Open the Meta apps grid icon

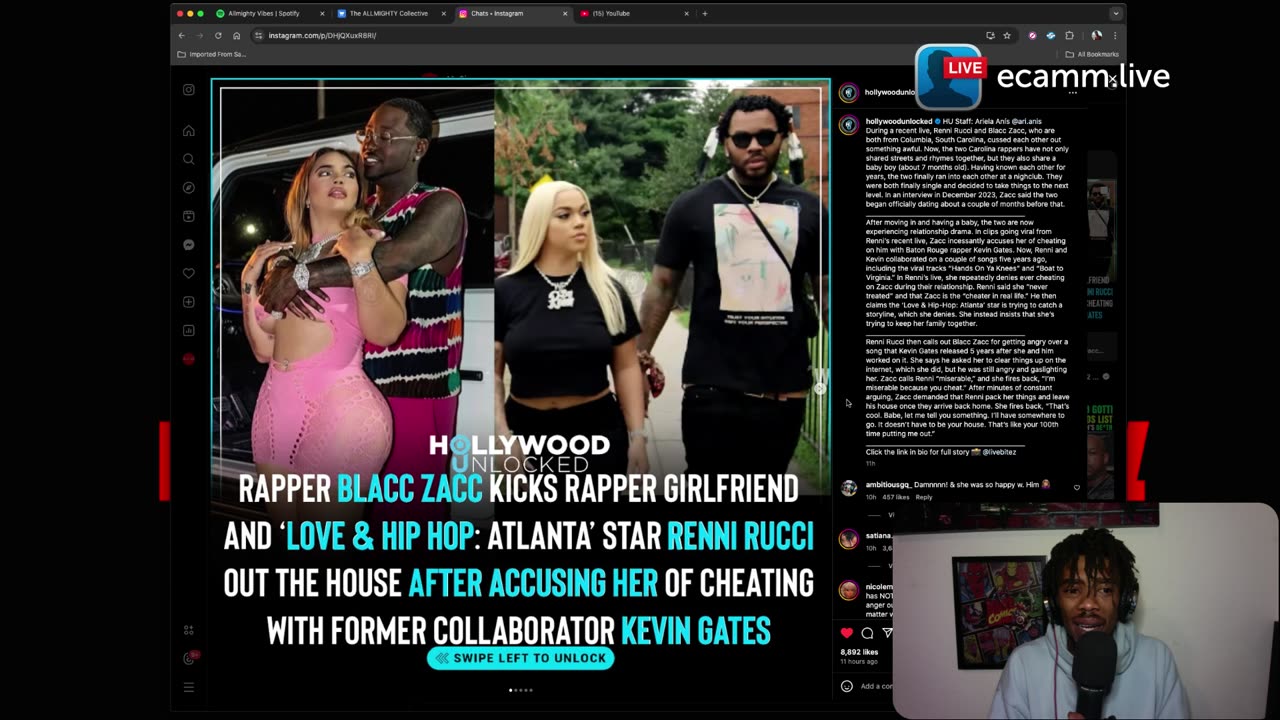pyautogui.click(x=188, y=630)
